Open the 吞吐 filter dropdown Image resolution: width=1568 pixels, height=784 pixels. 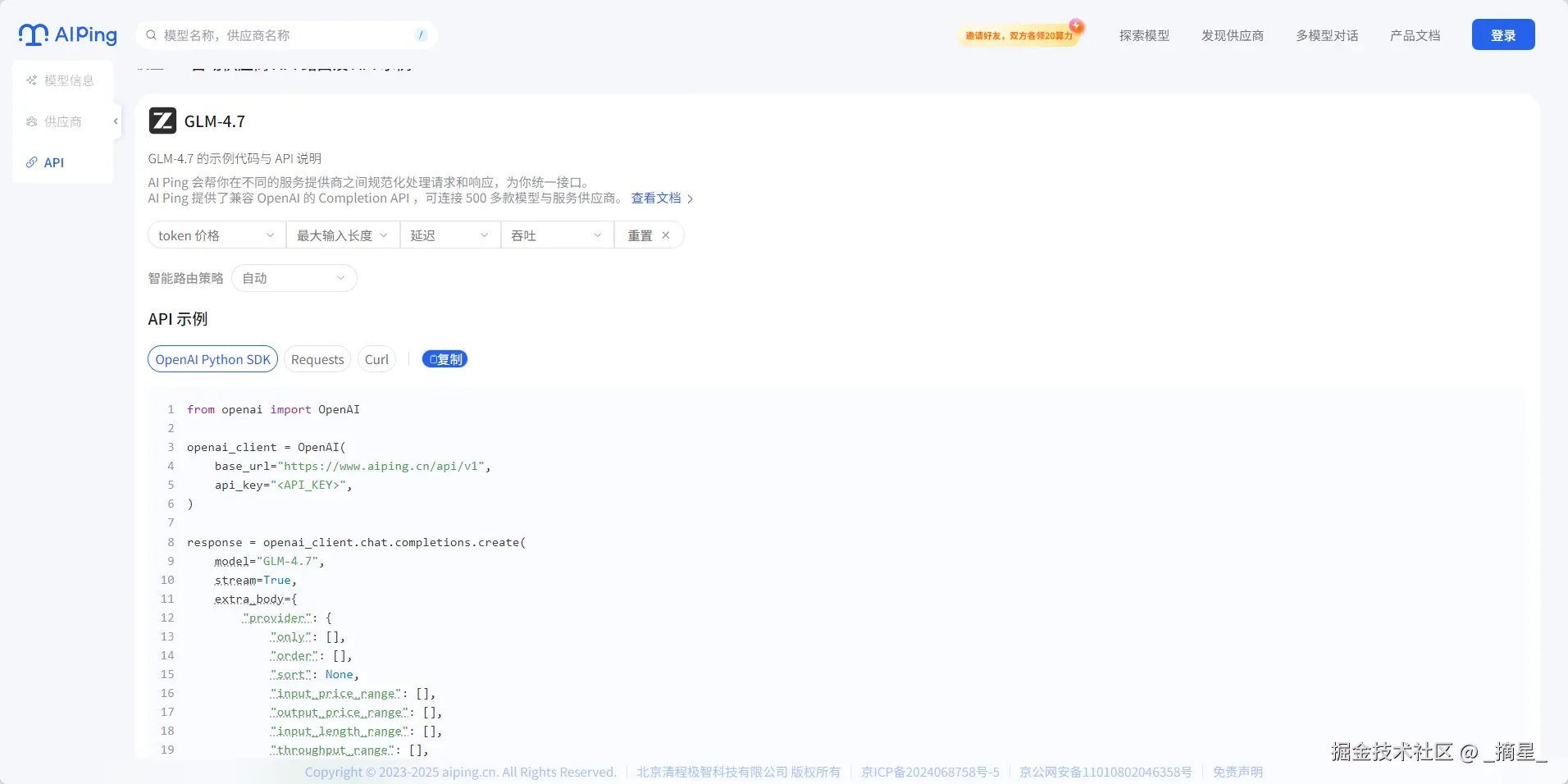pos(558,235)
